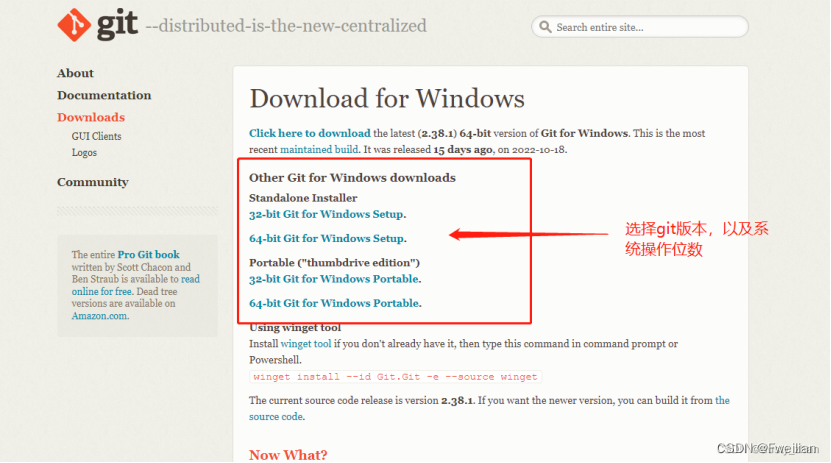The width and height of the screenshot is (831, 463).
Task: Open the Community section
Action: click(x=93, y=182)
